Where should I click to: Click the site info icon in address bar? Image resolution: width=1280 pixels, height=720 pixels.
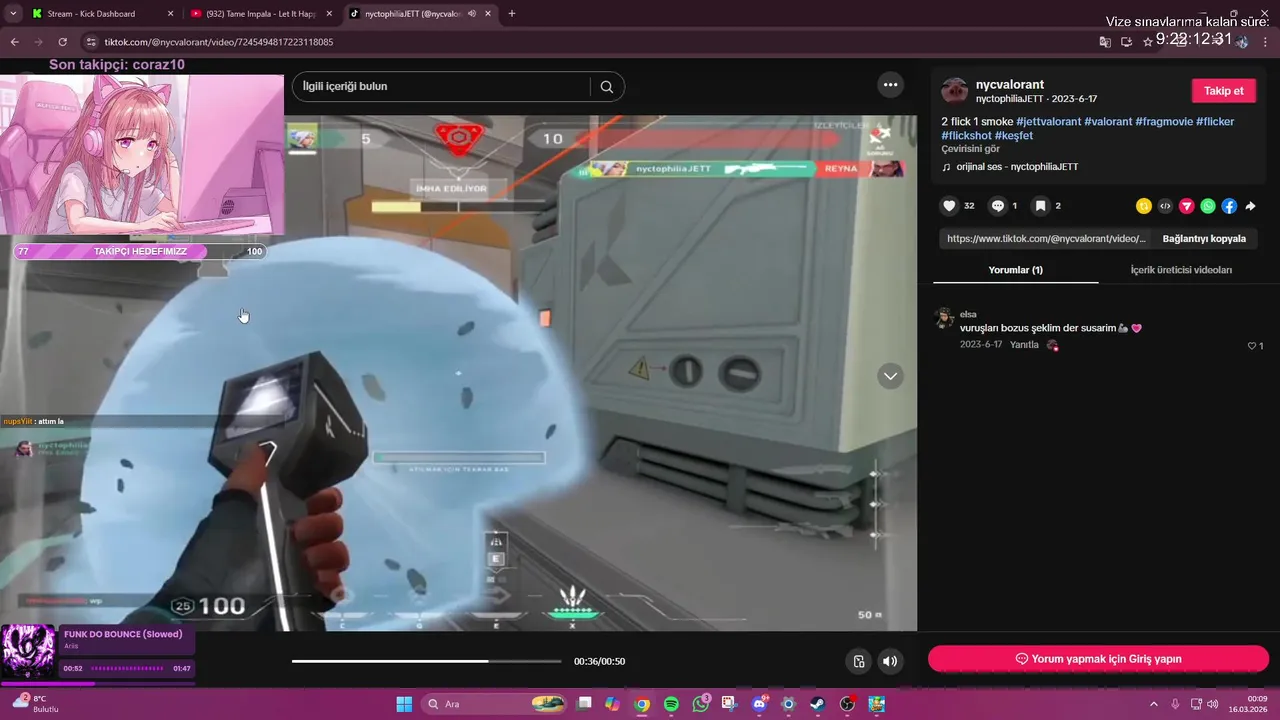pyautogui.click(x=91, y=42)
